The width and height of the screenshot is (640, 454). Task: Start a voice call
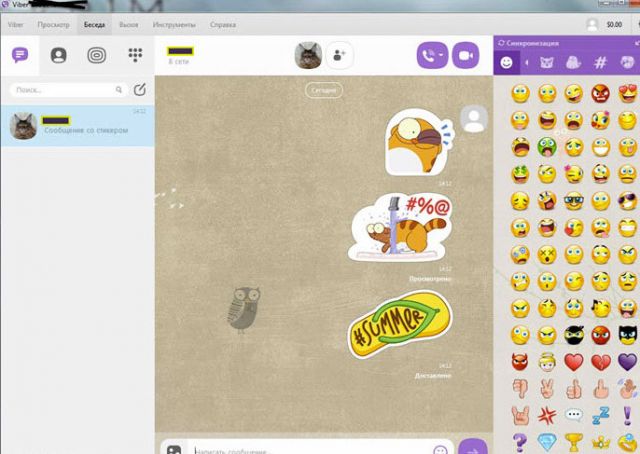point(429,56)
